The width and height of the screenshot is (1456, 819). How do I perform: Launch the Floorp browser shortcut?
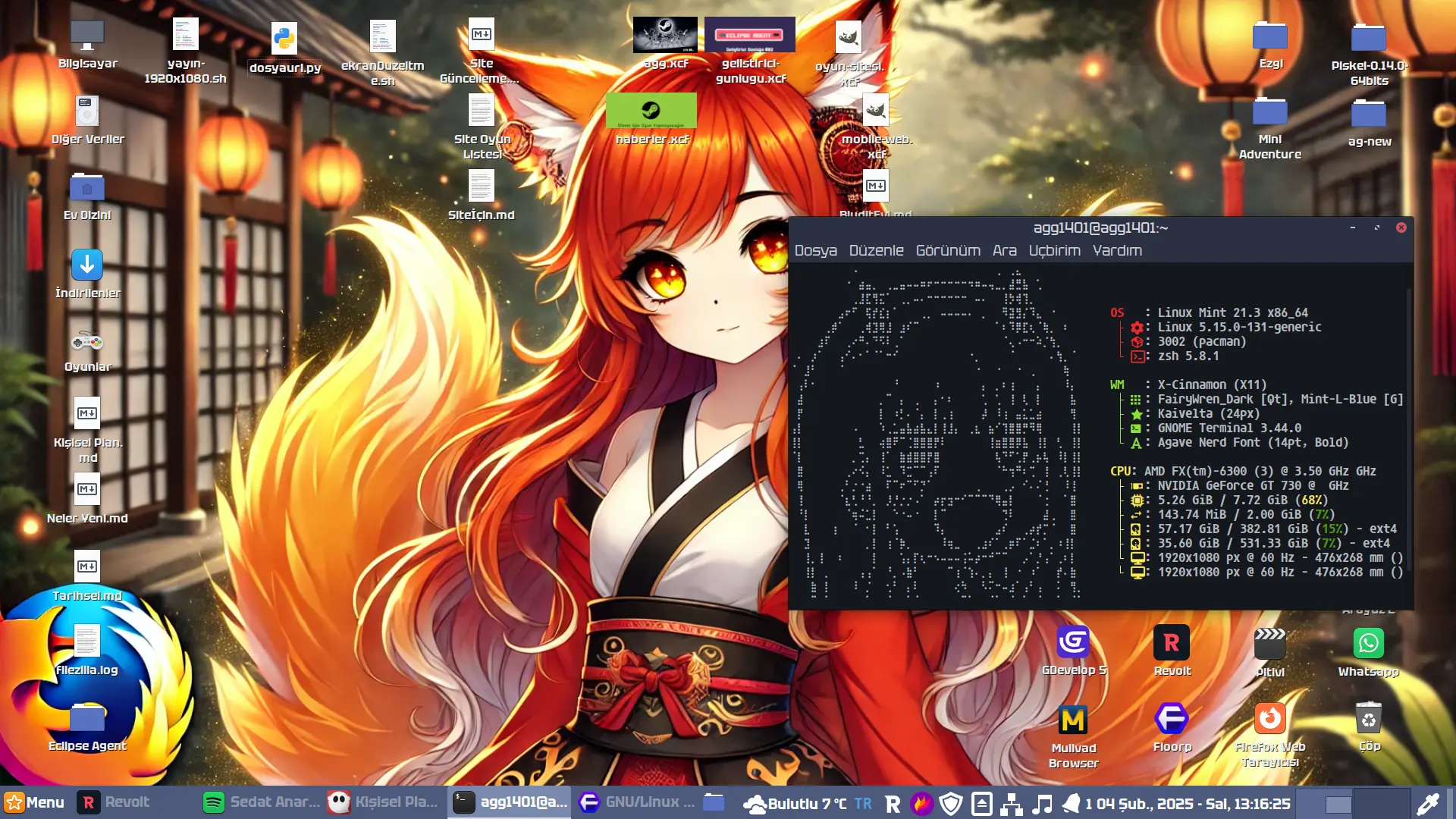pos(1172,728)
